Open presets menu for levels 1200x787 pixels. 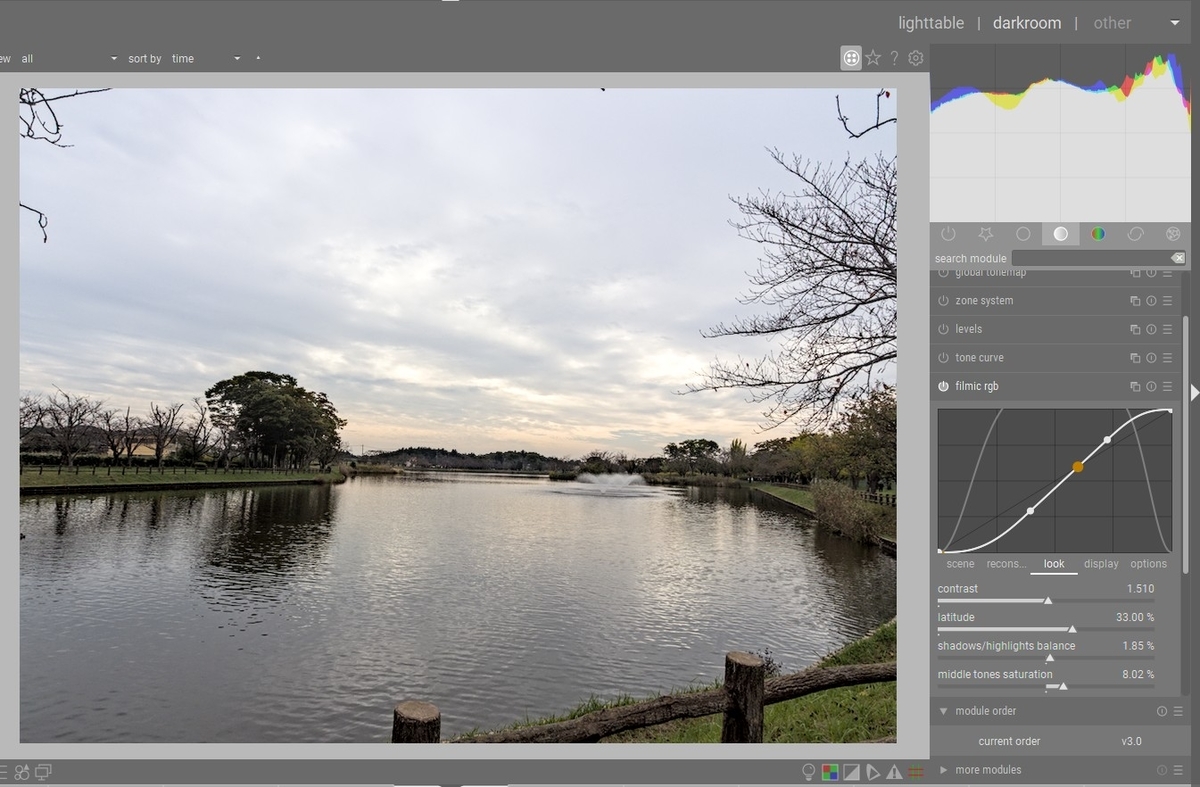(1167, 329)
